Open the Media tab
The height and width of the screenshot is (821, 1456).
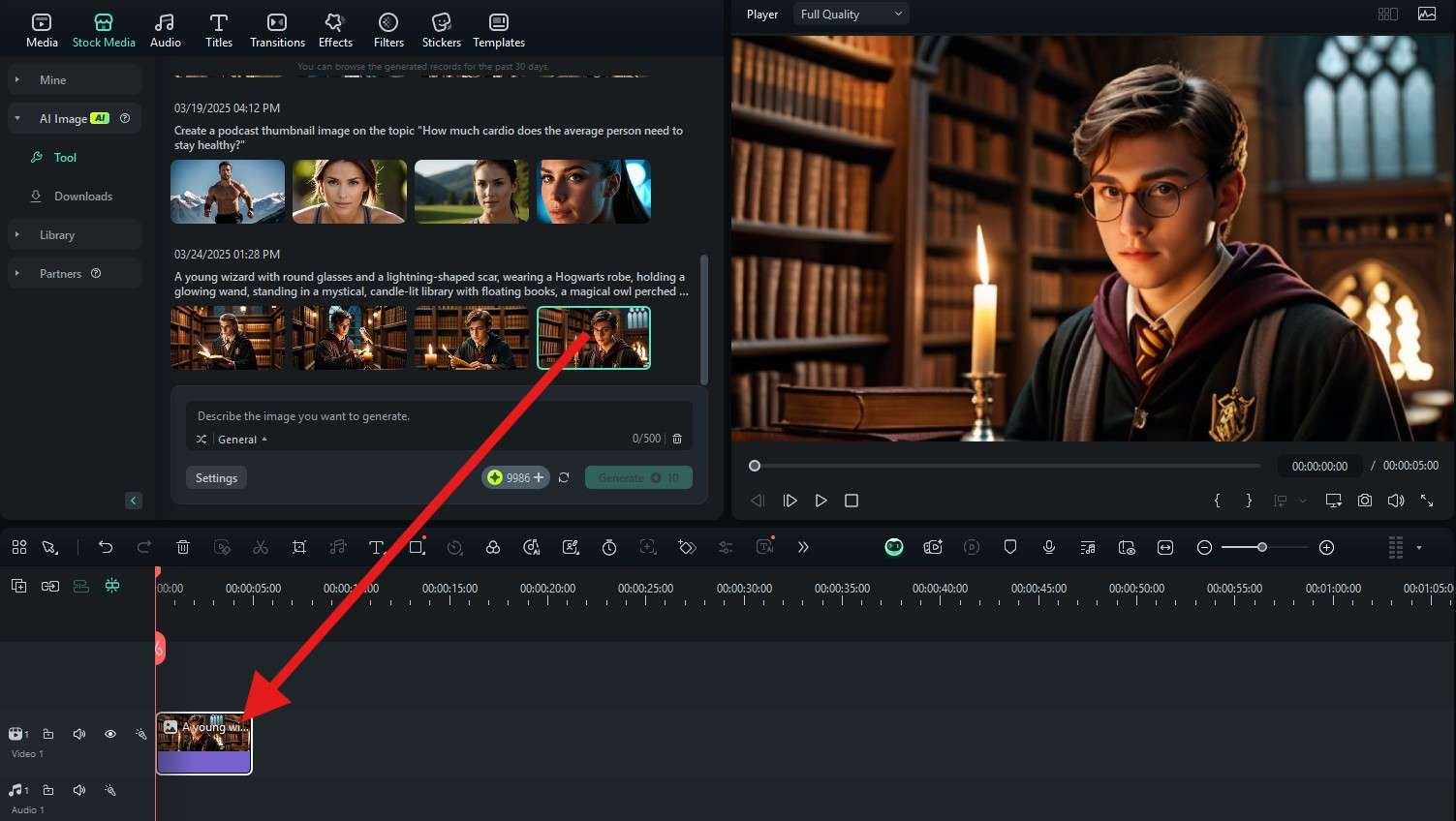tap(42, 30)
